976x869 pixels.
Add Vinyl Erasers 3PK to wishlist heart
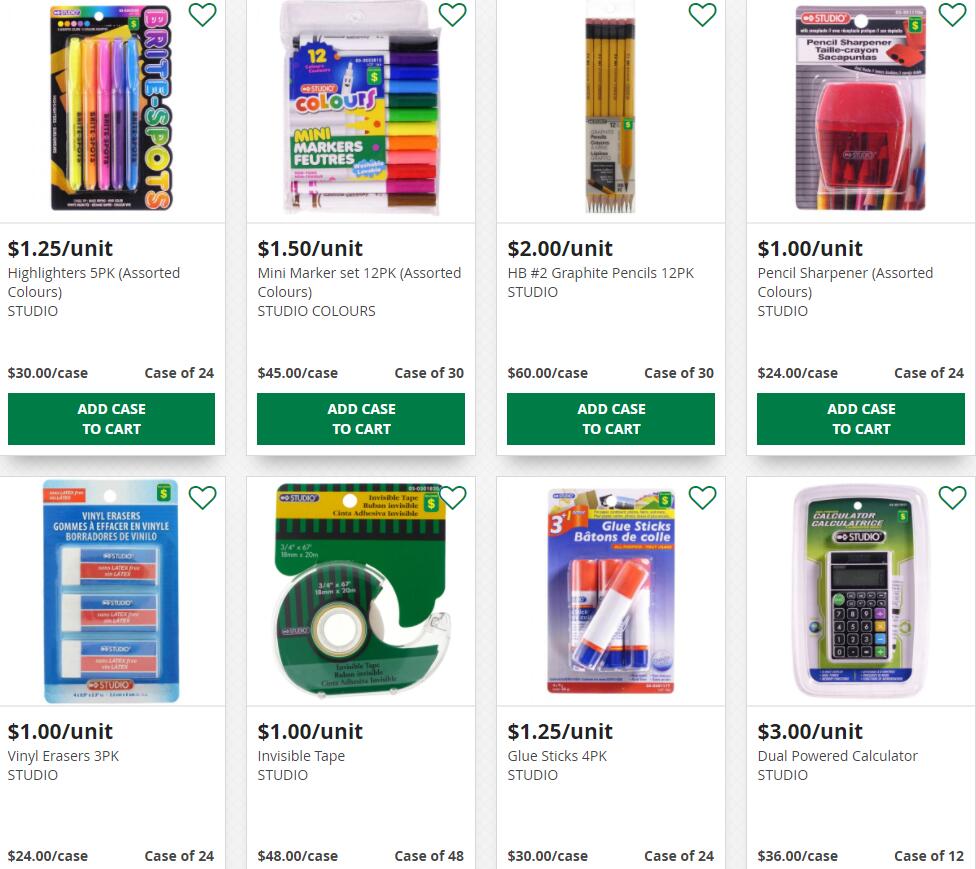tap(202, 497)
